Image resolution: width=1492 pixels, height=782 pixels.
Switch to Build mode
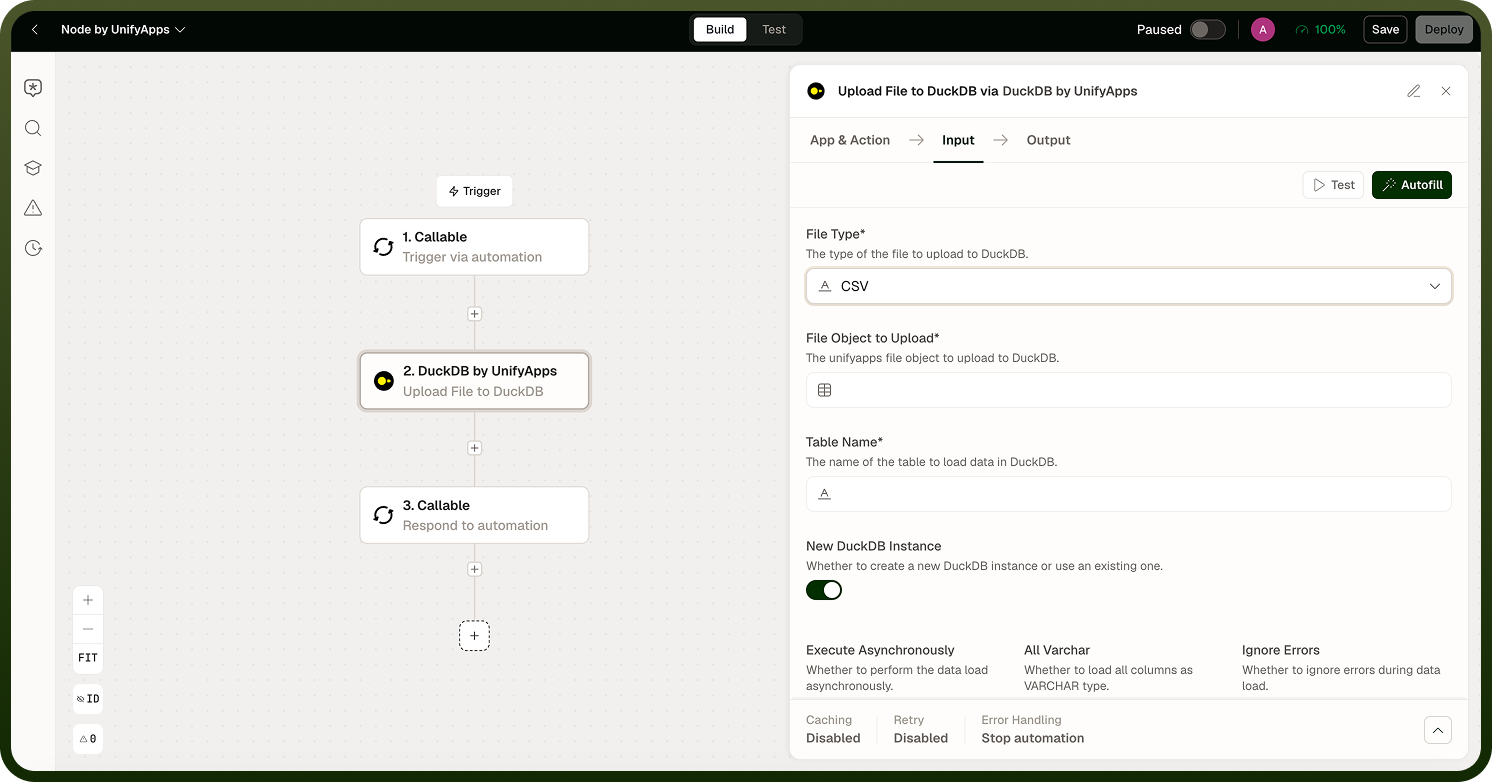click(x=720, y=30)
